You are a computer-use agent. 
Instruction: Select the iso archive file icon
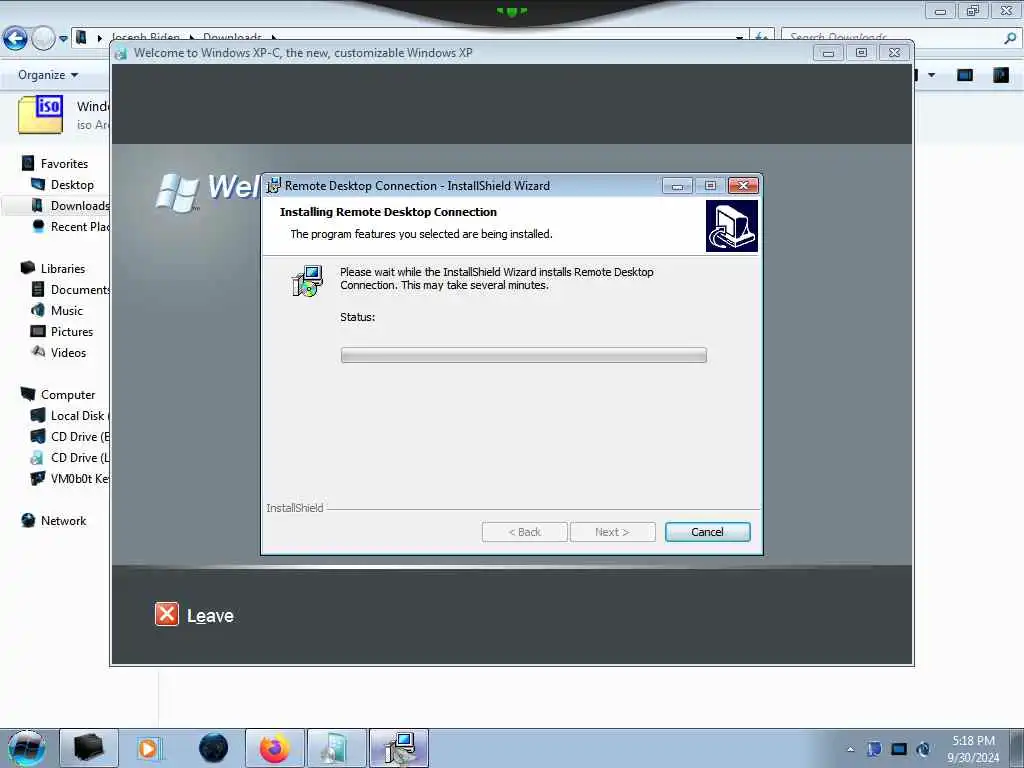tap(40, 114)
